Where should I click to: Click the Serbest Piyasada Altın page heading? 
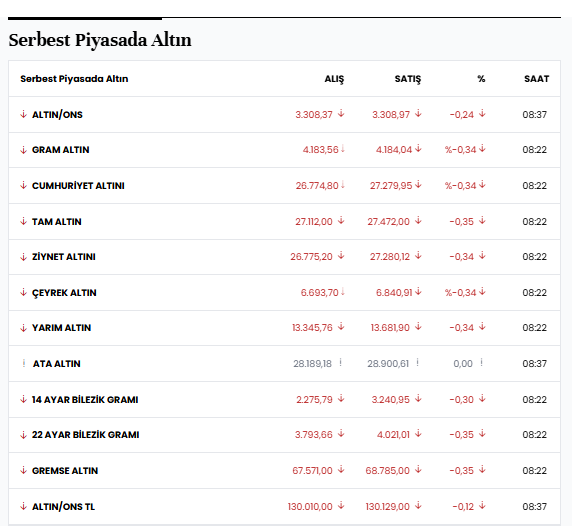(x=100, y=40)
